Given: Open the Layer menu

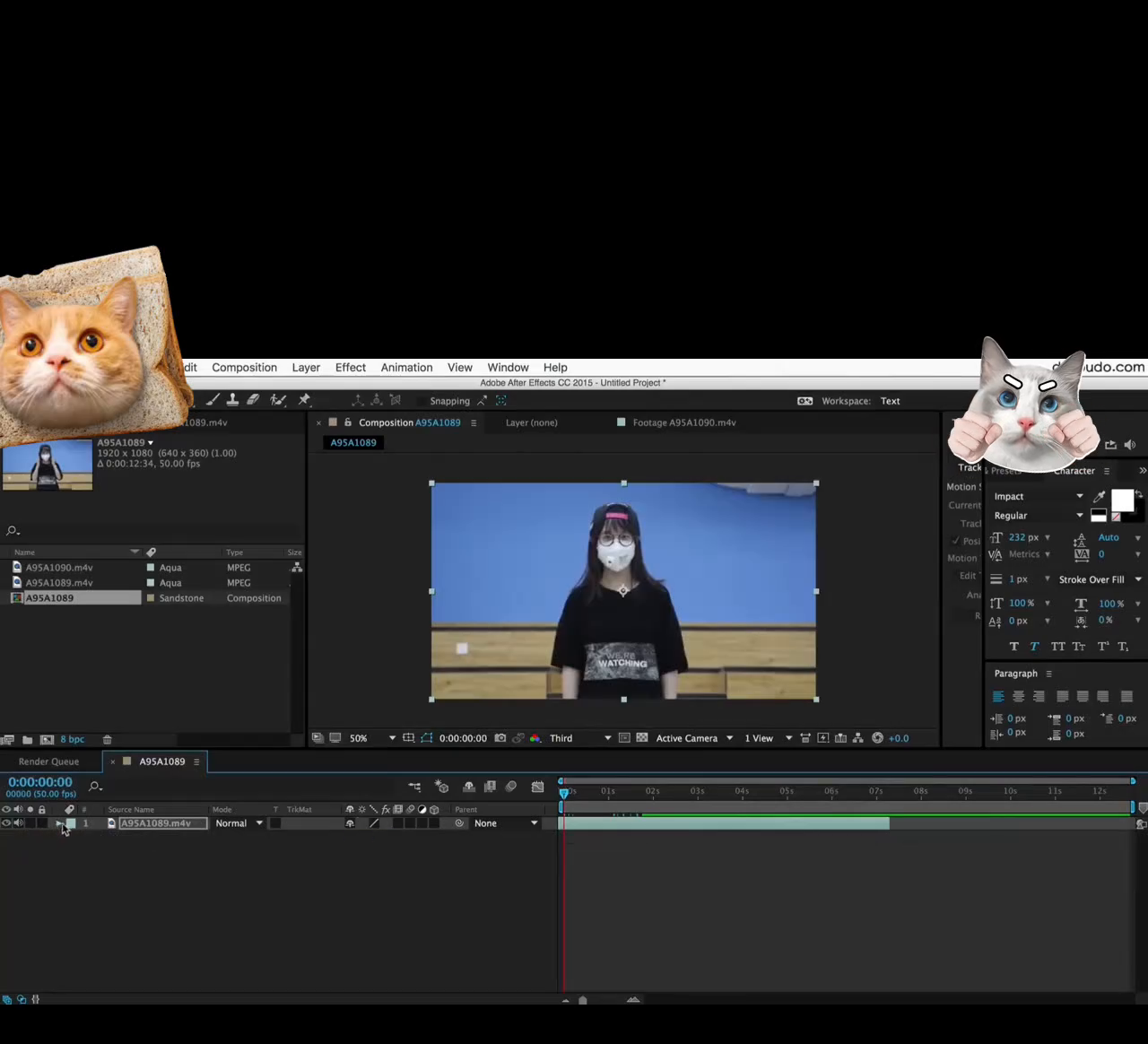Looking at the screenshot, I should tap(306, 368).
